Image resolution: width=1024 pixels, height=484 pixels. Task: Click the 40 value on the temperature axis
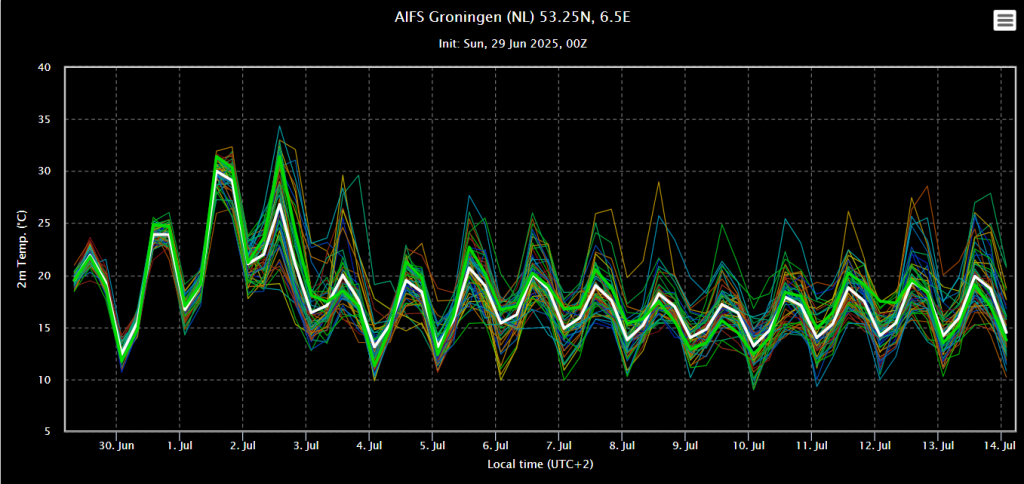[x=44, y=68]
